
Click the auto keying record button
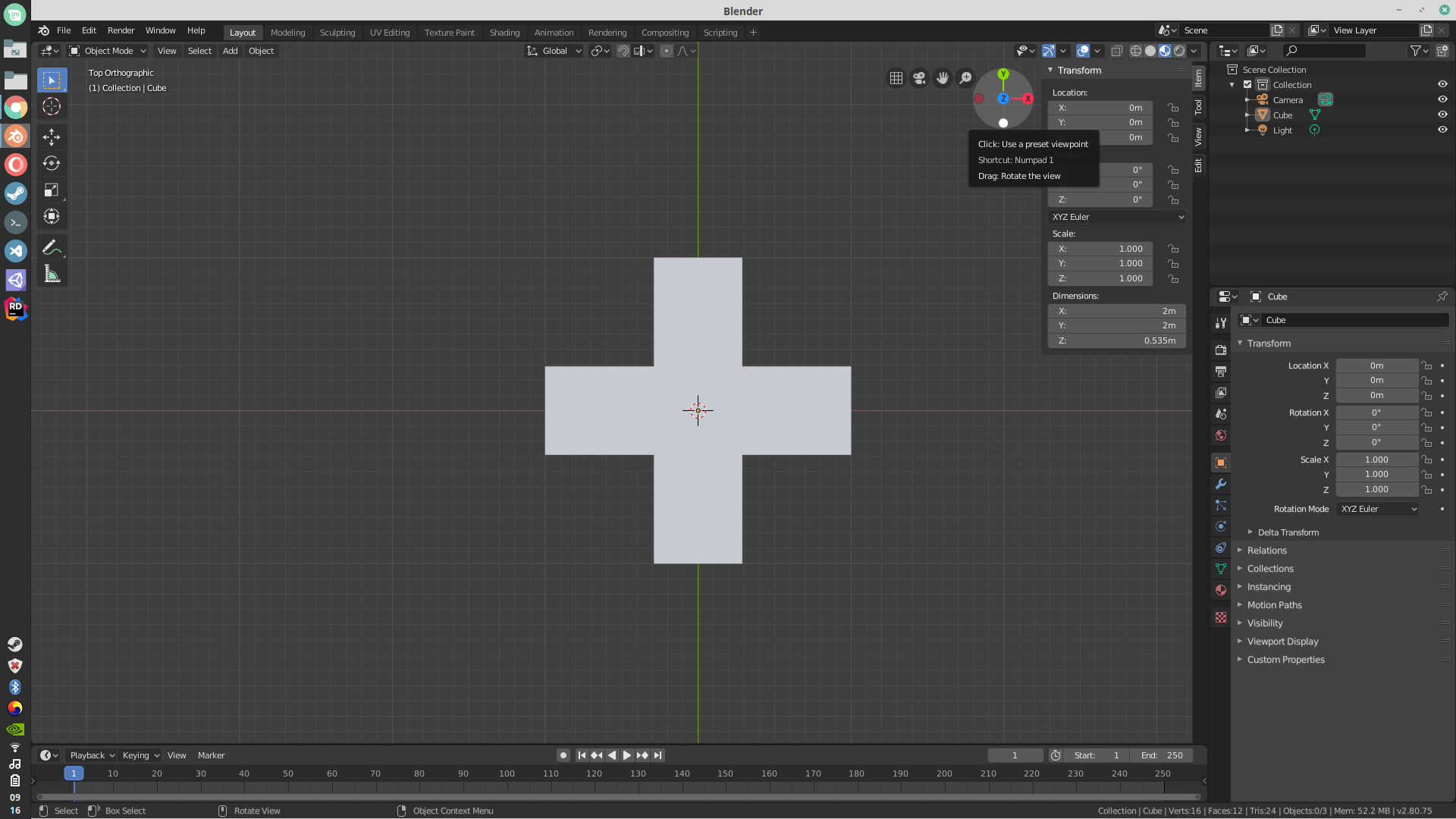point(563,755)
